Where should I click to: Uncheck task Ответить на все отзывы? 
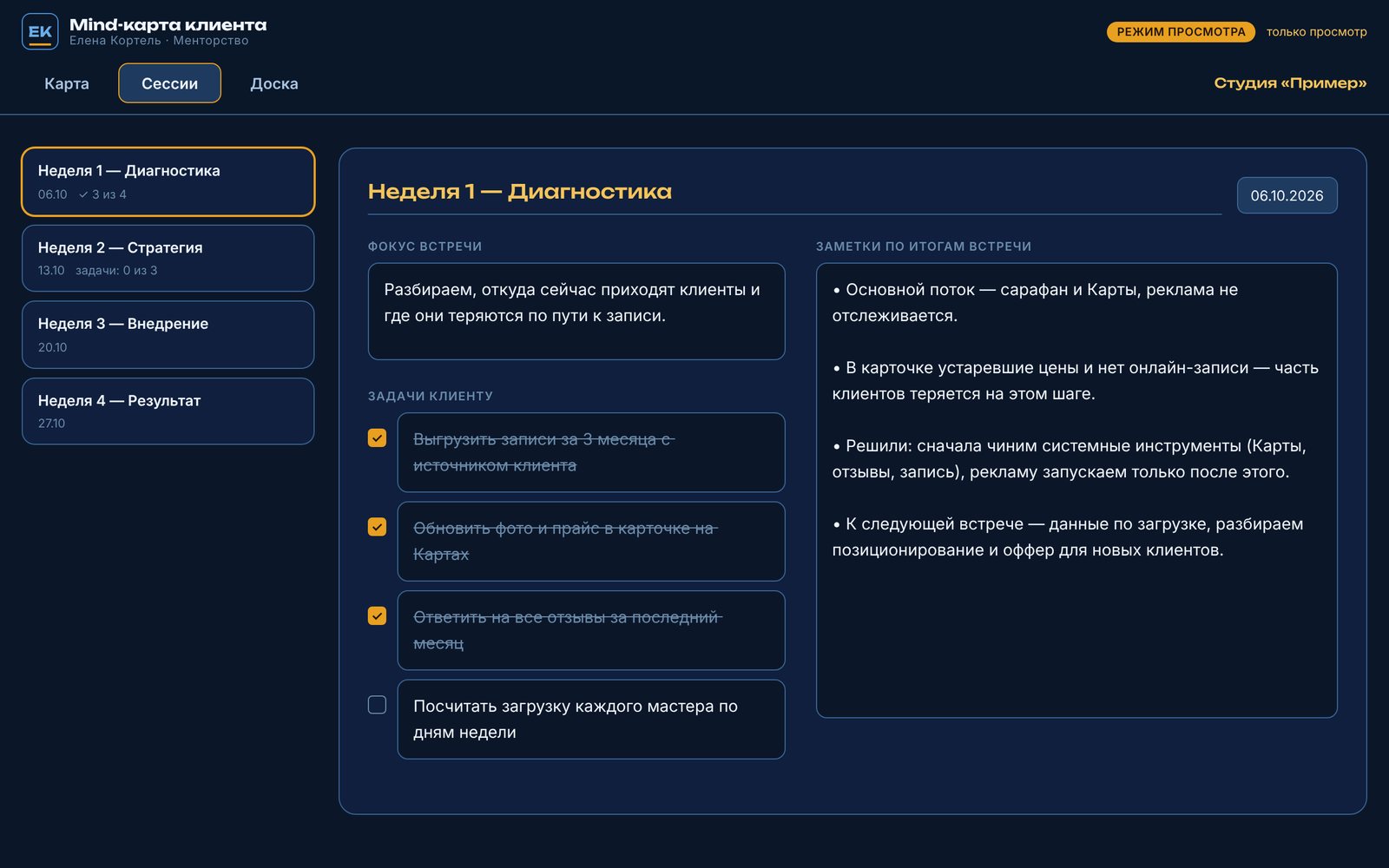click(x=377, y=616)
